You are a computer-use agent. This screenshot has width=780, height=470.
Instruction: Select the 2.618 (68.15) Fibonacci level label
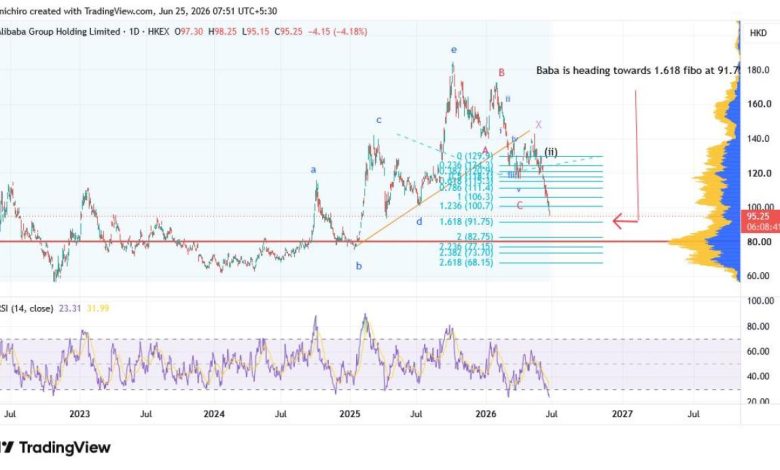coord(466,262)
